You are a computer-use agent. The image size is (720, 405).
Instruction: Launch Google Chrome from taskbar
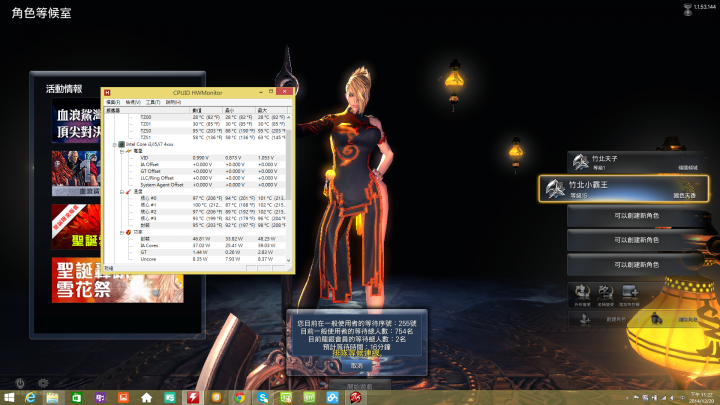pyautogui.click(x=239, y=398)
